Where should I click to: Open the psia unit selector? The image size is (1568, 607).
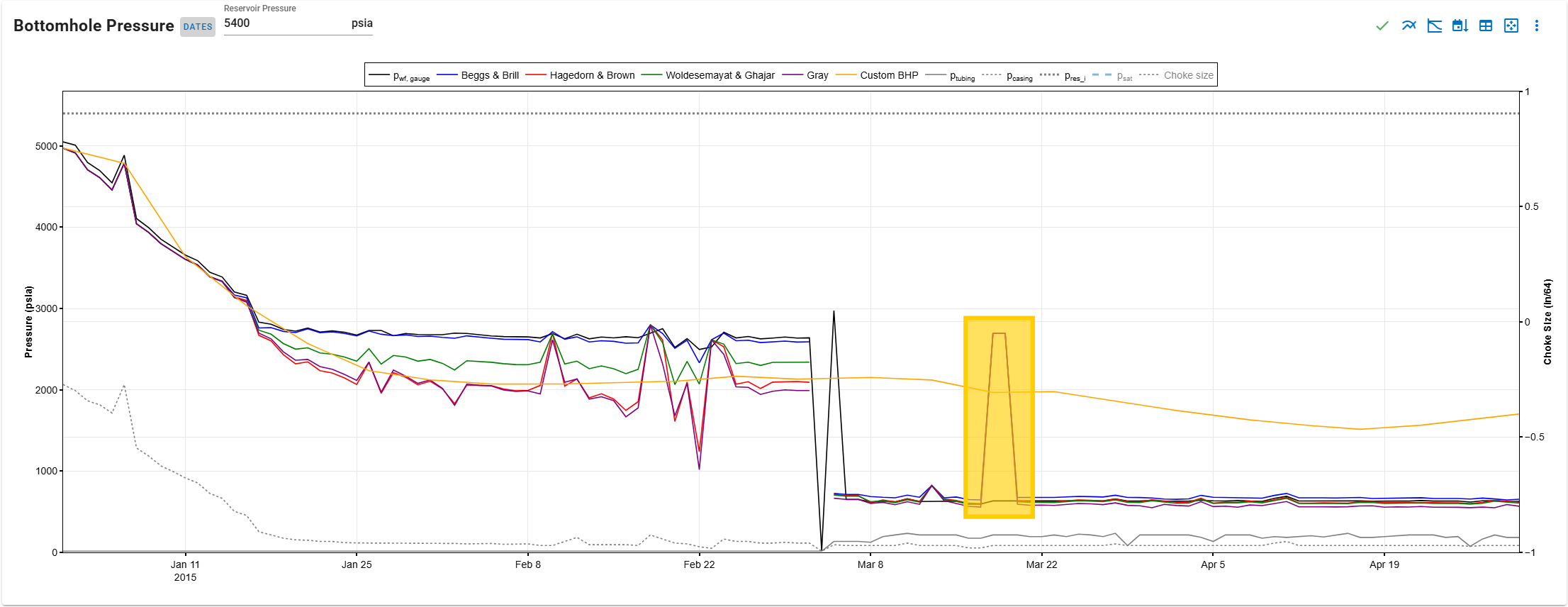tap(362, 23)
